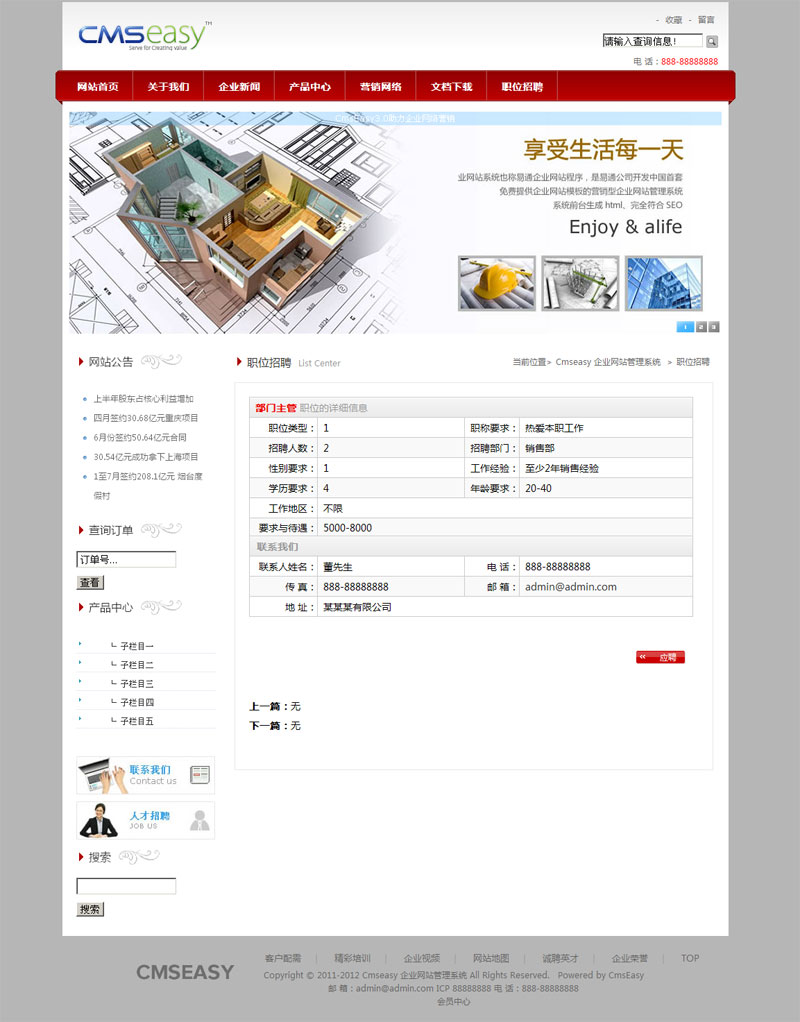Click the TOP link in the footer

(690, 958)
